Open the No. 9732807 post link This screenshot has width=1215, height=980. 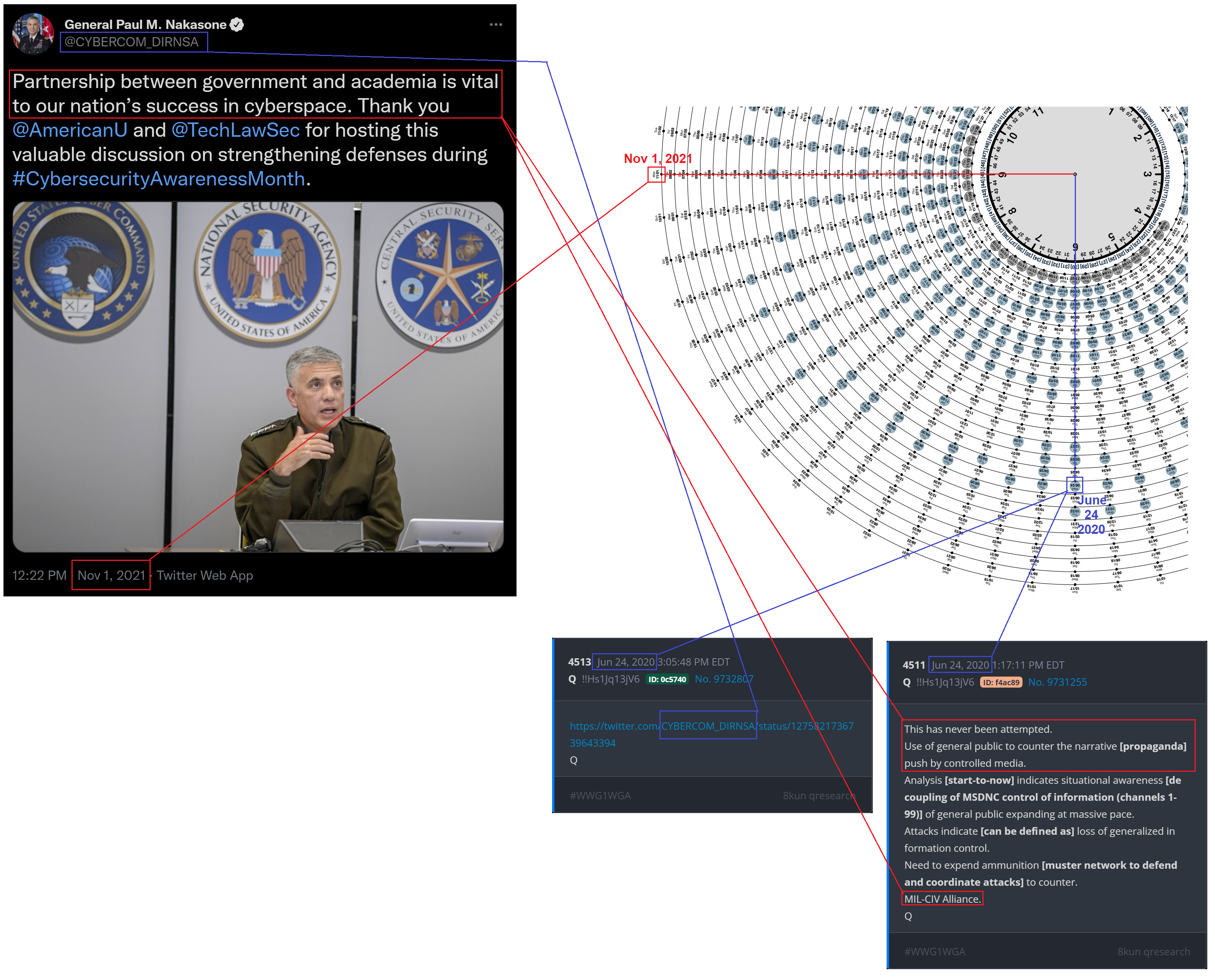724,679
